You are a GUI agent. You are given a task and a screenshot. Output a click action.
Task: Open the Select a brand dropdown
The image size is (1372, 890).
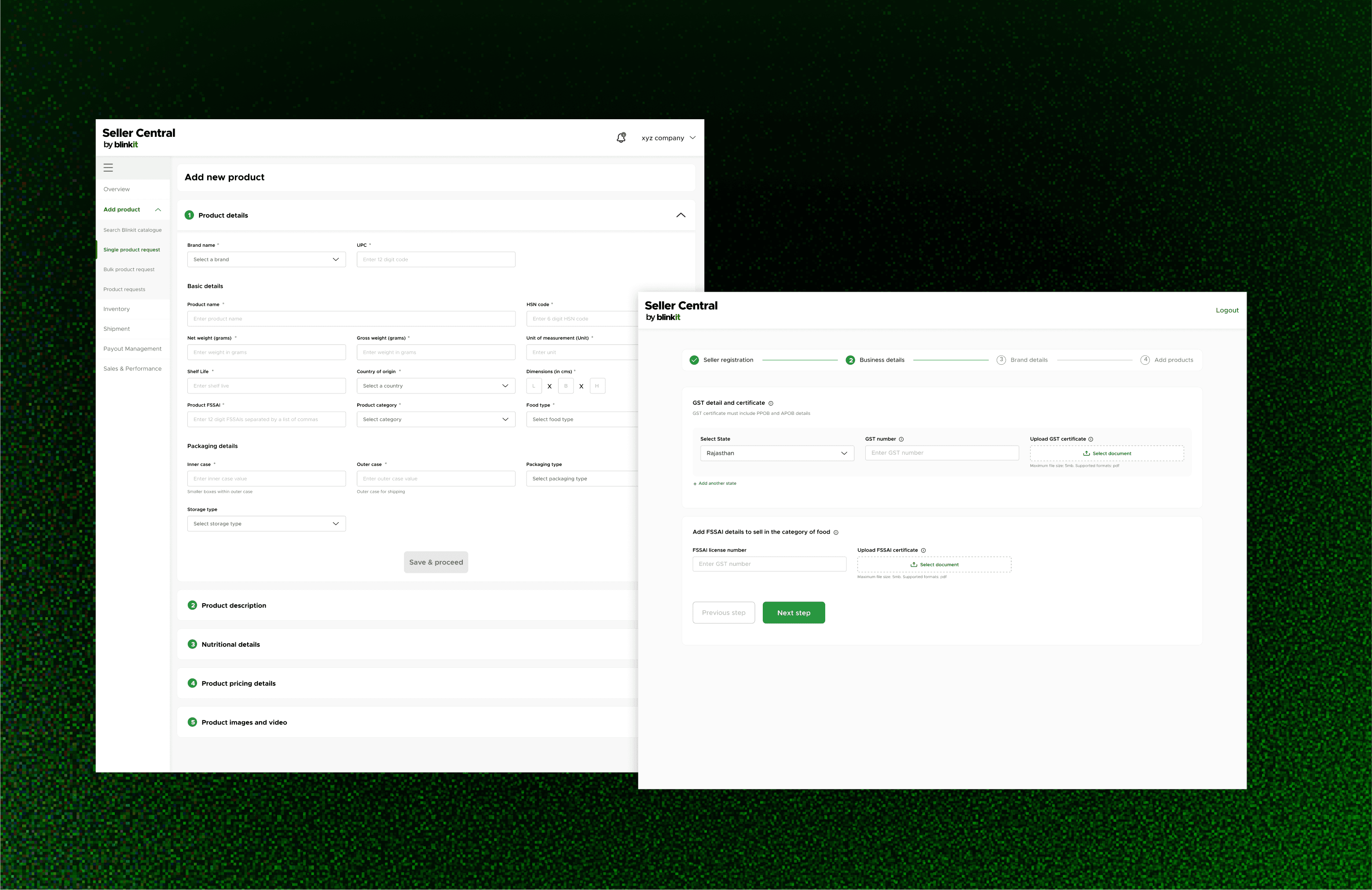pyautogui.click(x=266, y=260)
